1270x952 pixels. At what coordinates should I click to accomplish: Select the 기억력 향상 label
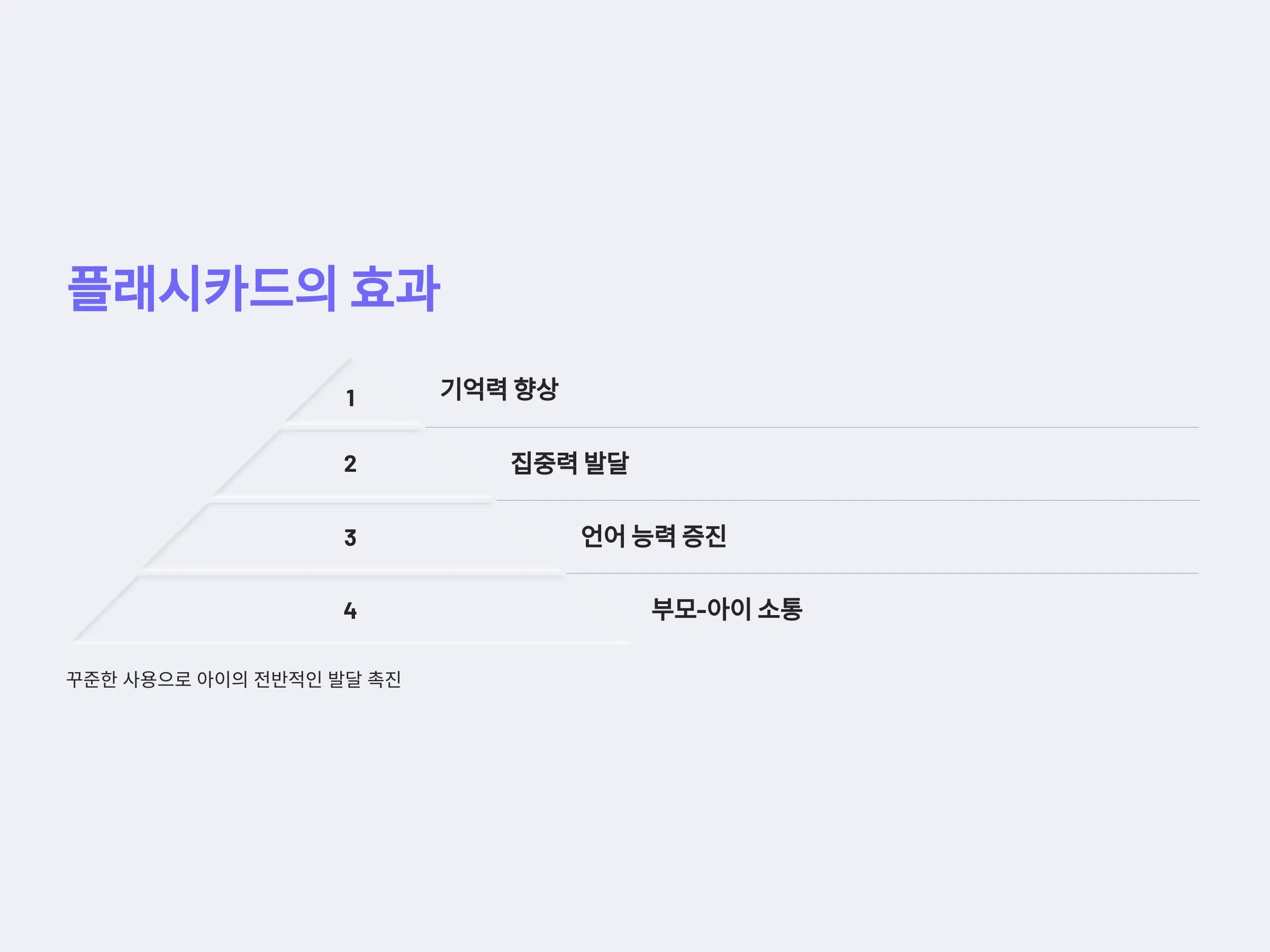[499, 389]
